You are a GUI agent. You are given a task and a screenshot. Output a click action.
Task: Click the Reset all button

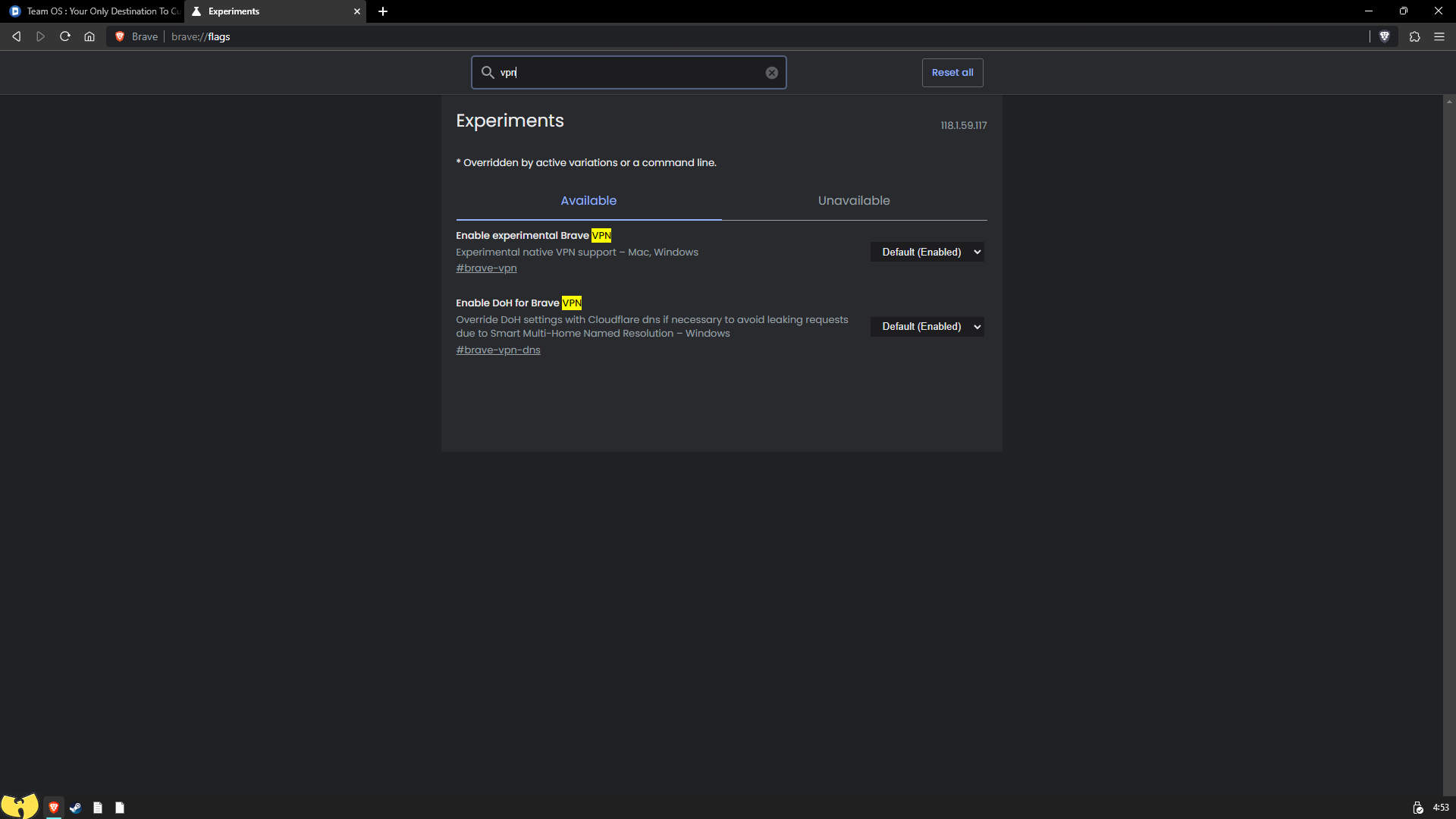(x=952, y=73)
